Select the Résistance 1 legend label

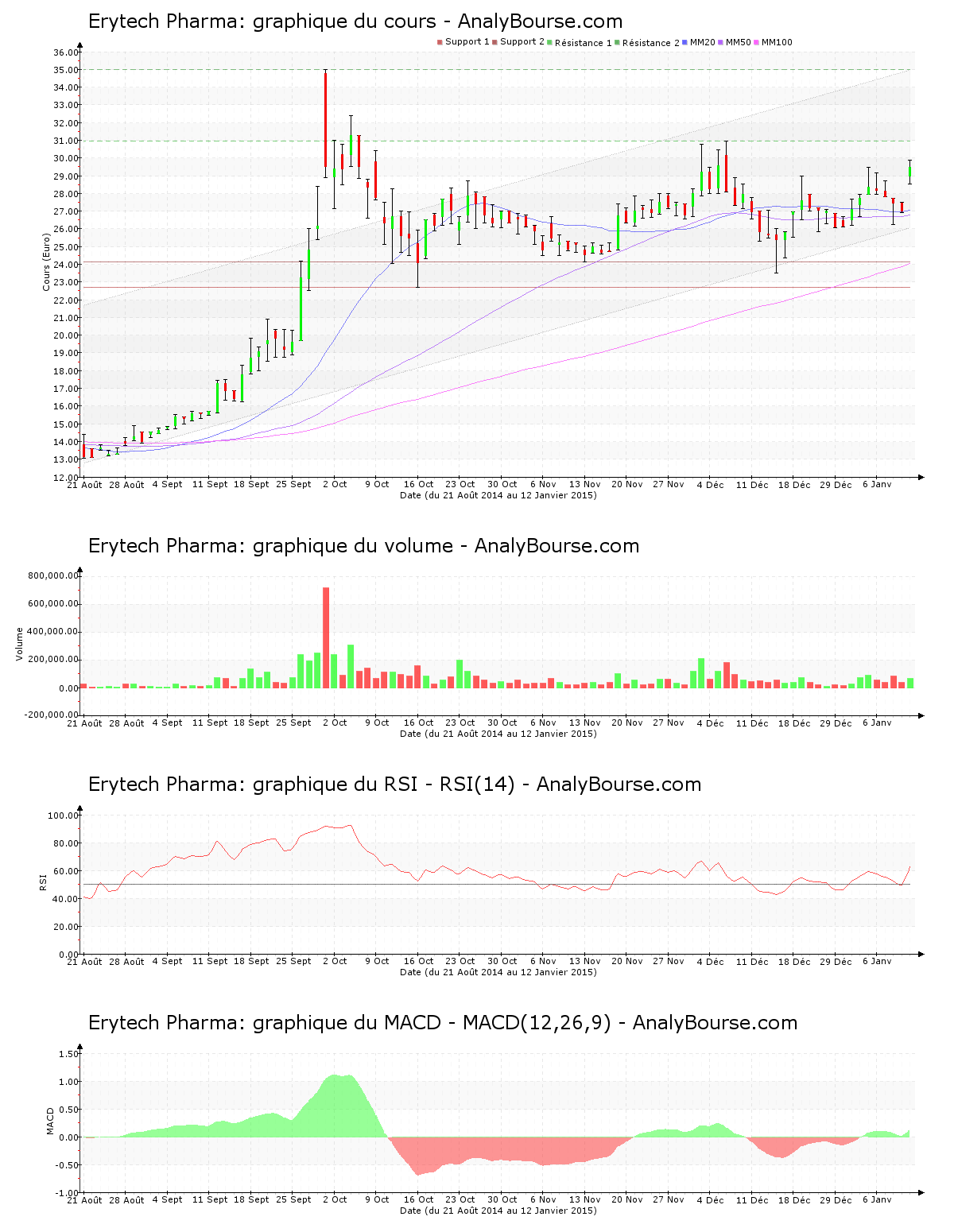click(x=583, y=43)
